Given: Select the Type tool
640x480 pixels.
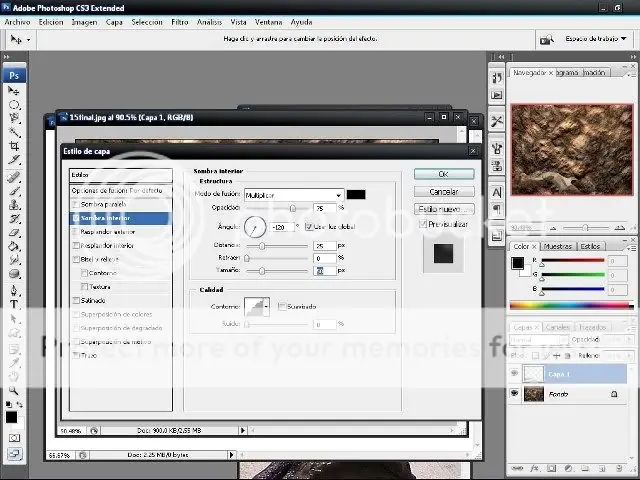Looking at the screenshot, I should click(x=14, y=304).
